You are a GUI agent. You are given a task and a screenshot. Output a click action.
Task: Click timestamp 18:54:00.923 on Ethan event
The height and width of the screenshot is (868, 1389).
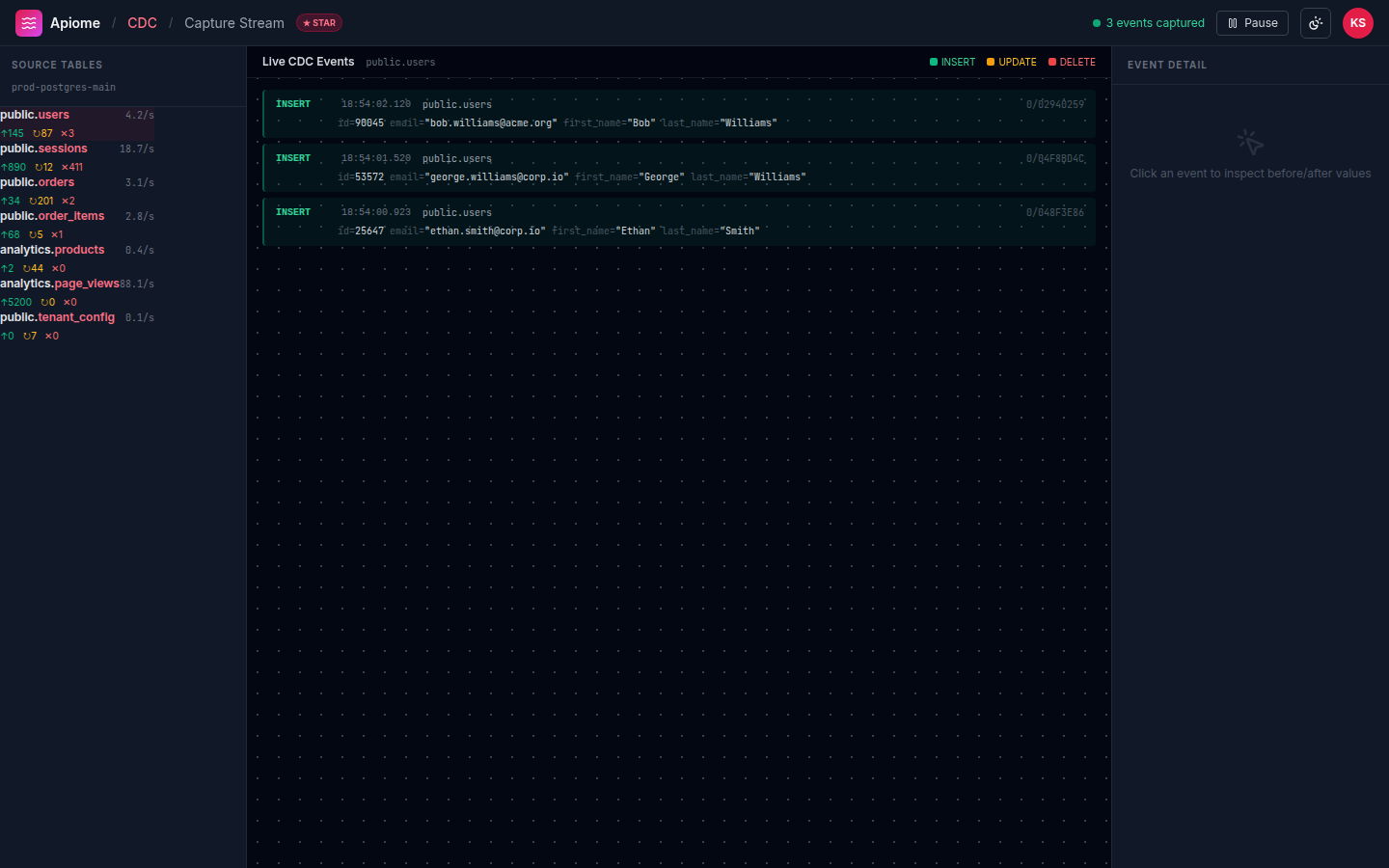376,212
